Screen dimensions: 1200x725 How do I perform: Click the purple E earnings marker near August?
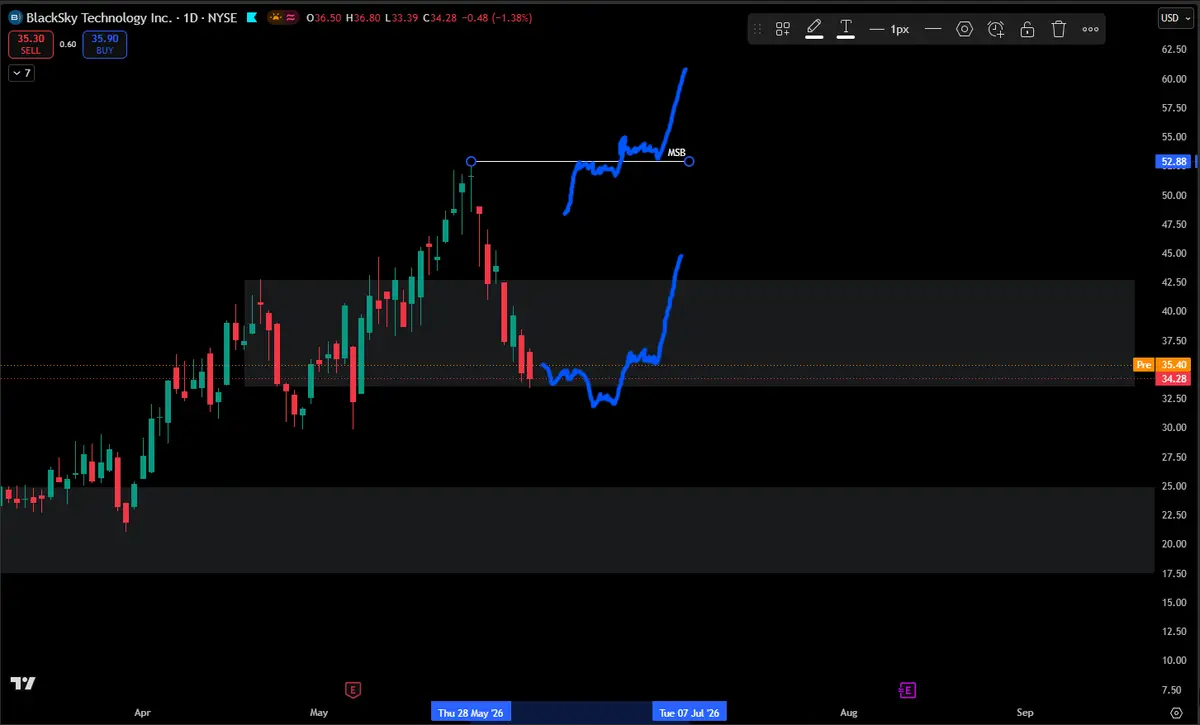point(907,689)
